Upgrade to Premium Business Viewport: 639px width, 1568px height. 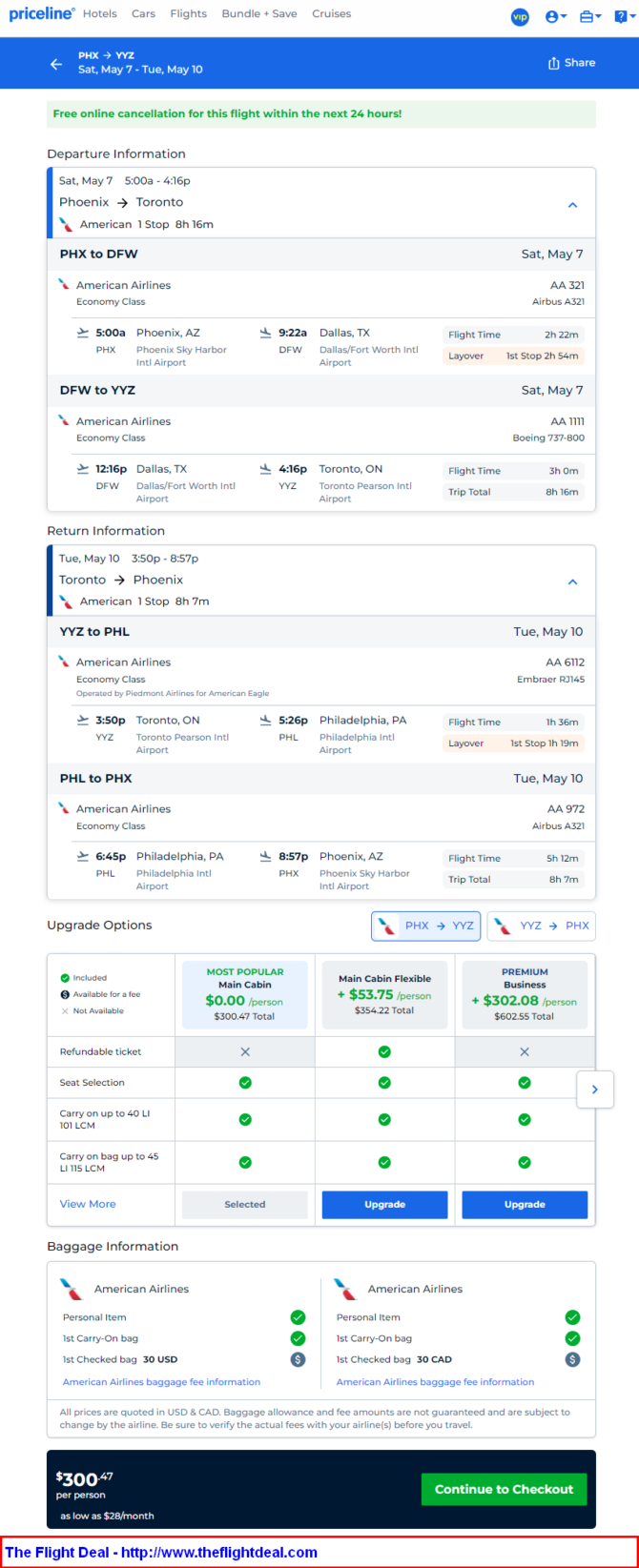525,1204
